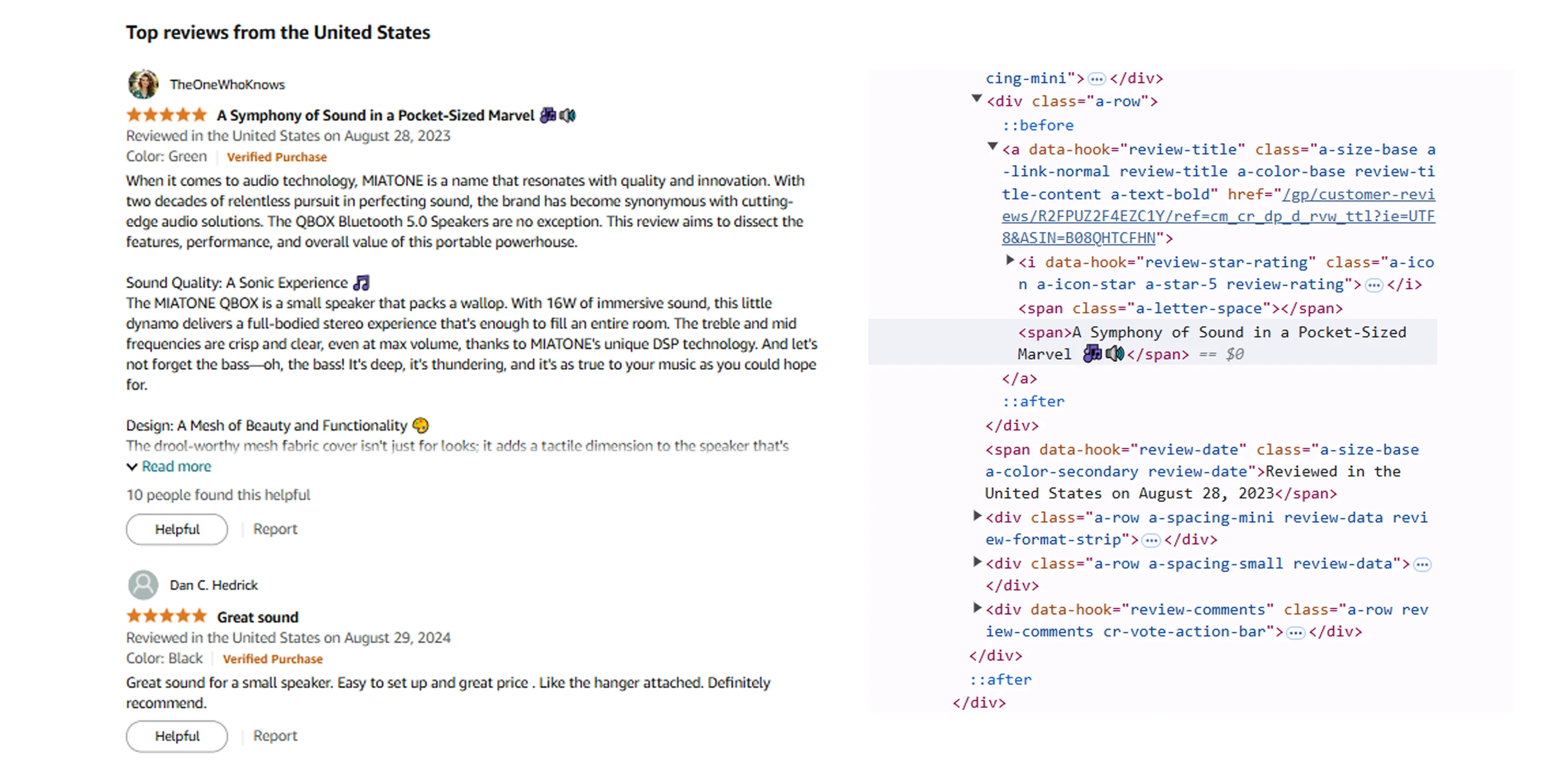Expand the review-star-rating i element
Viewport: 1568px width, 781px height.
point(1010,260)
